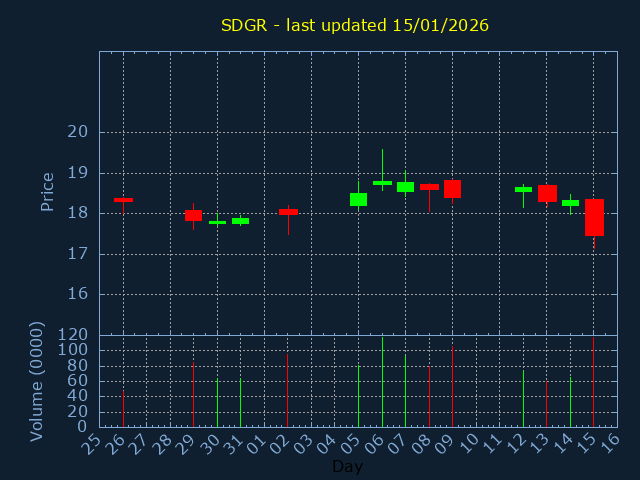Select the green candlestick on day 05
The width and height of the screenshot is (640, 480).
click(x=358, y=199)
